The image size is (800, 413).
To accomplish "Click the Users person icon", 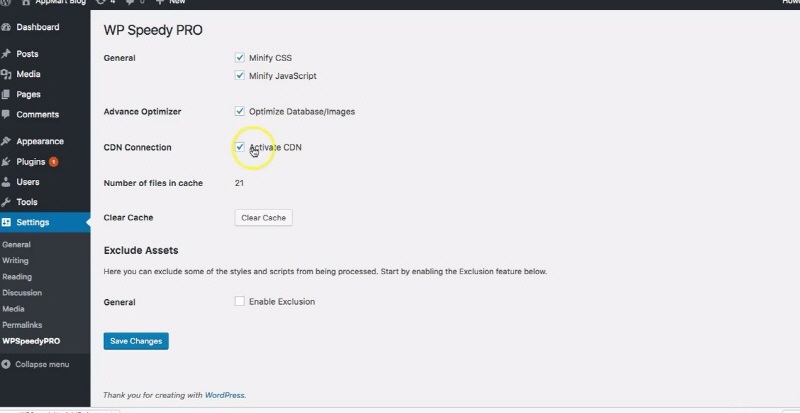I will click(6, 182).
